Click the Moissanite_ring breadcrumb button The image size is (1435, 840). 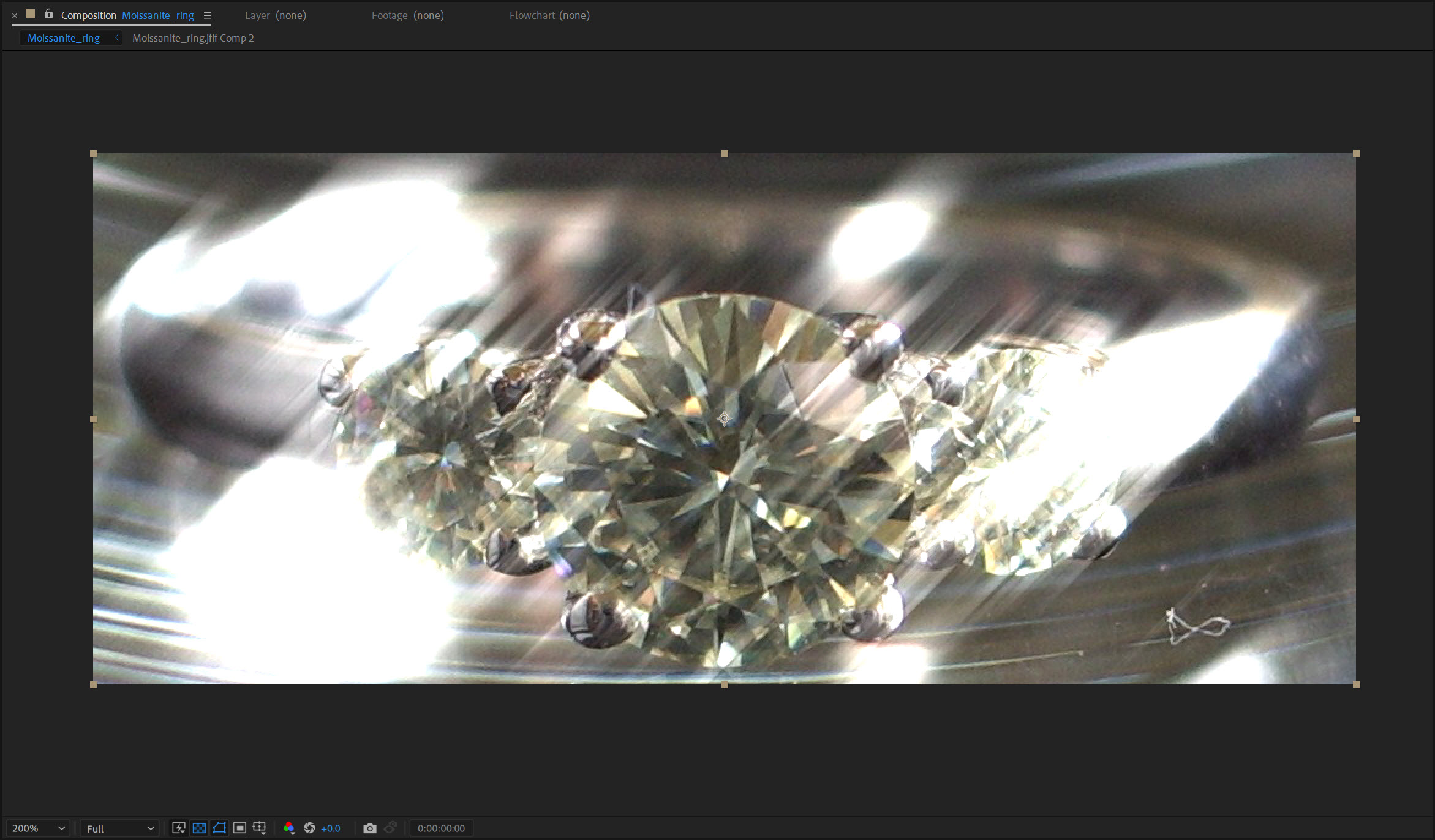[x=64, y=38]
